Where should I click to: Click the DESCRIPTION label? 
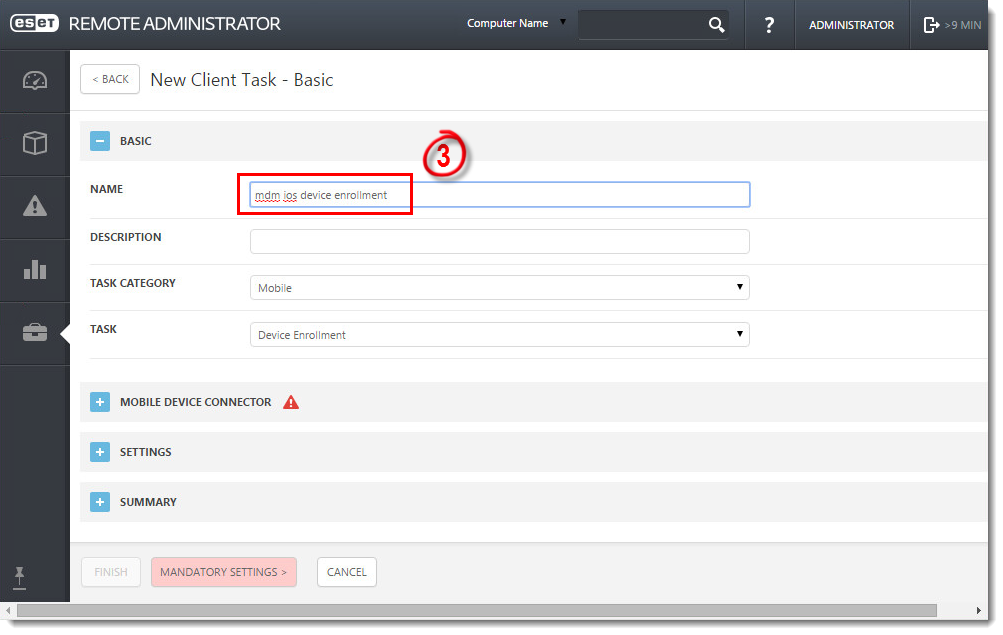pyautogui.click(x=126, y=237)
